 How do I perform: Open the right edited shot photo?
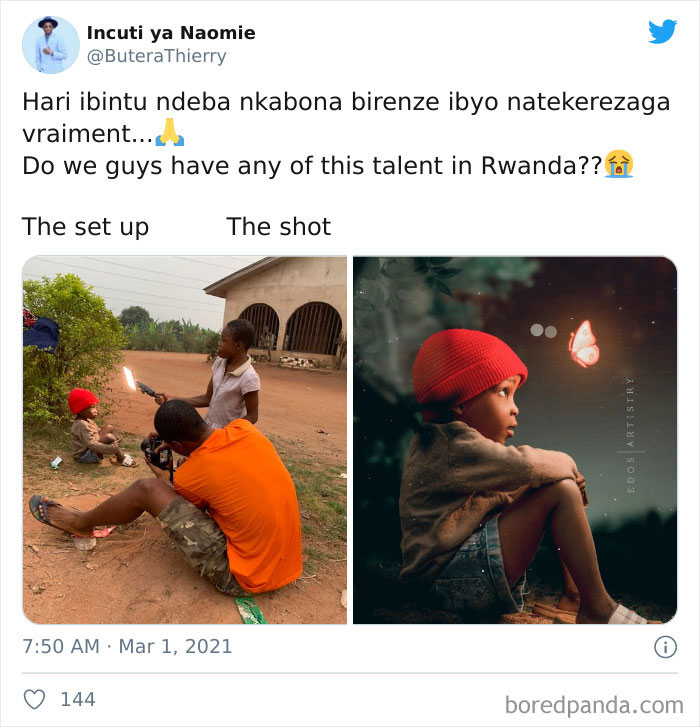click(x=515, y=440)
